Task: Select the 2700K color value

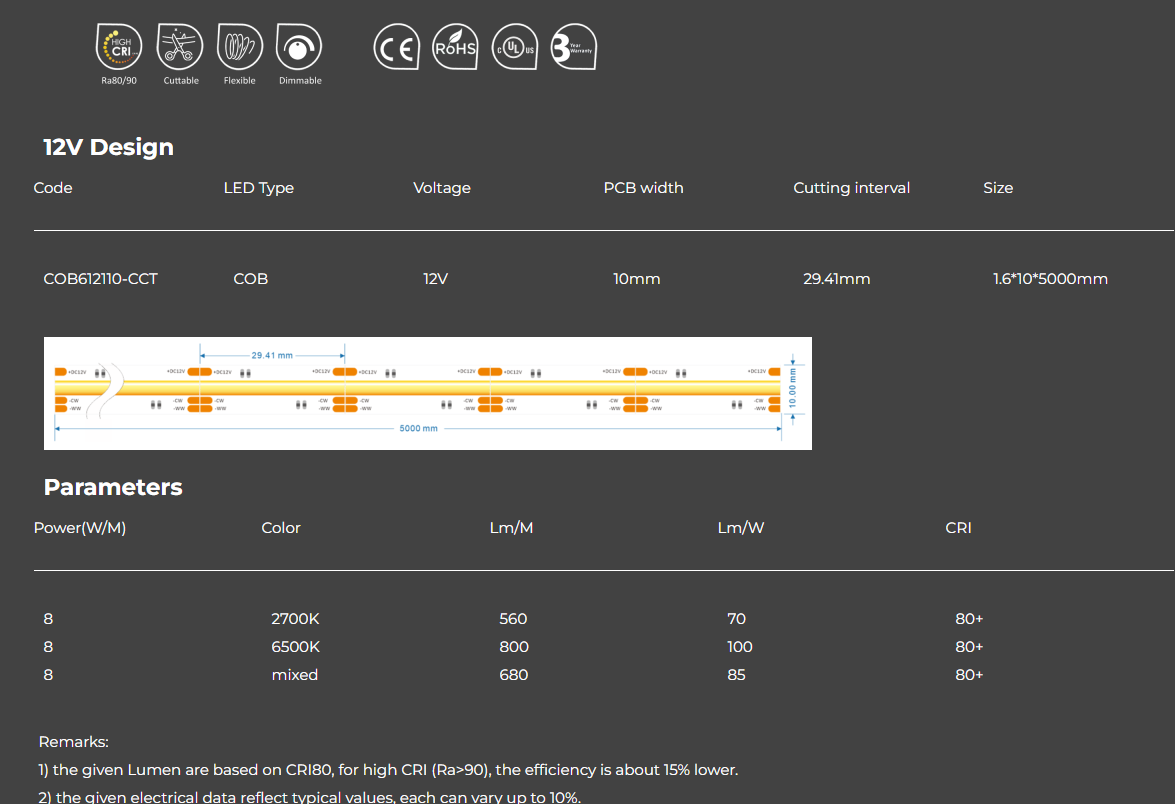Action: (x=294, y=619)
